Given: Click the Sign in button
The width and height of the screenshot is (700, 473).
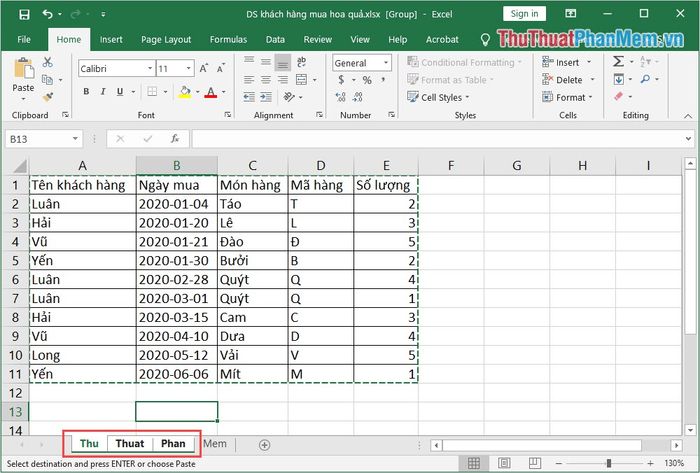Looking at the screenshot, I should click(525, 14).
